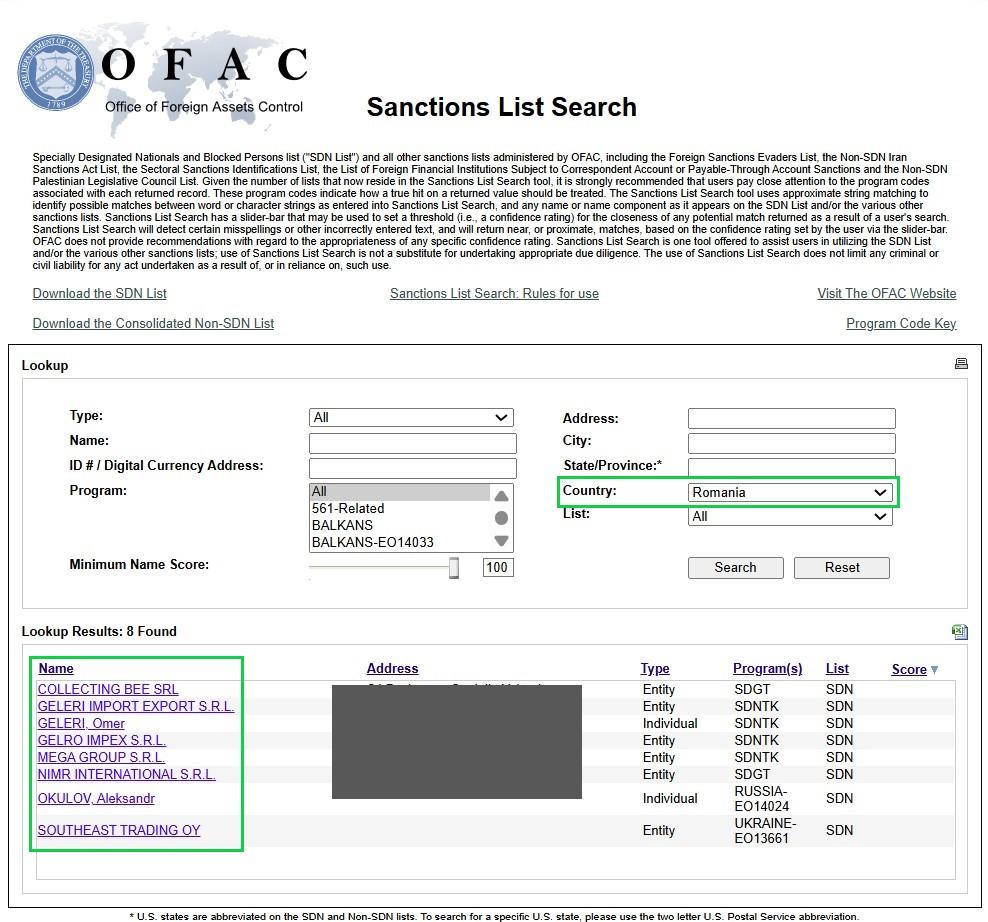Click SDNTK program in MEGA GROUP row

pyautogui.click(x=756, y=758)
